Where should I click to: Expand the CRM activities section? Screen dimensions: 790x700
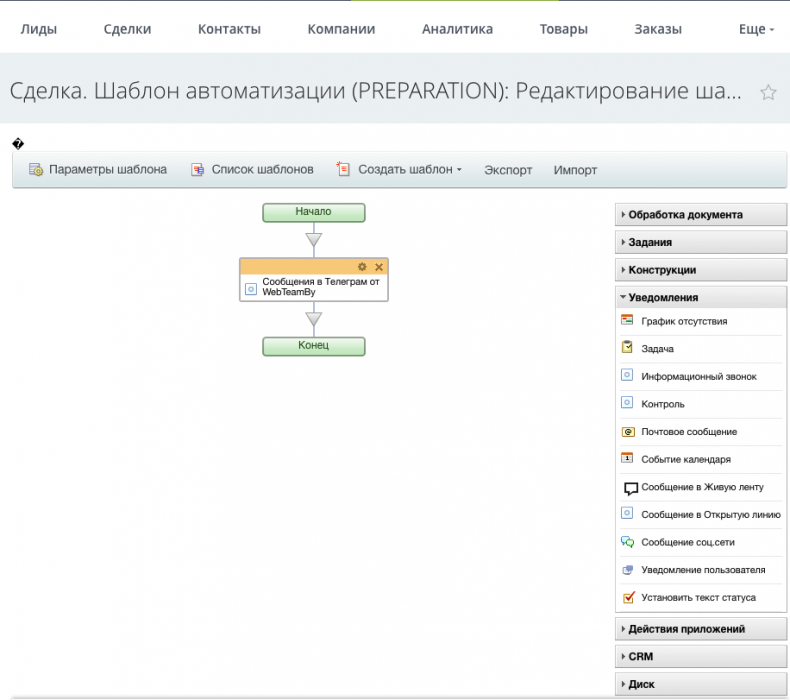(x=640, y=657)
